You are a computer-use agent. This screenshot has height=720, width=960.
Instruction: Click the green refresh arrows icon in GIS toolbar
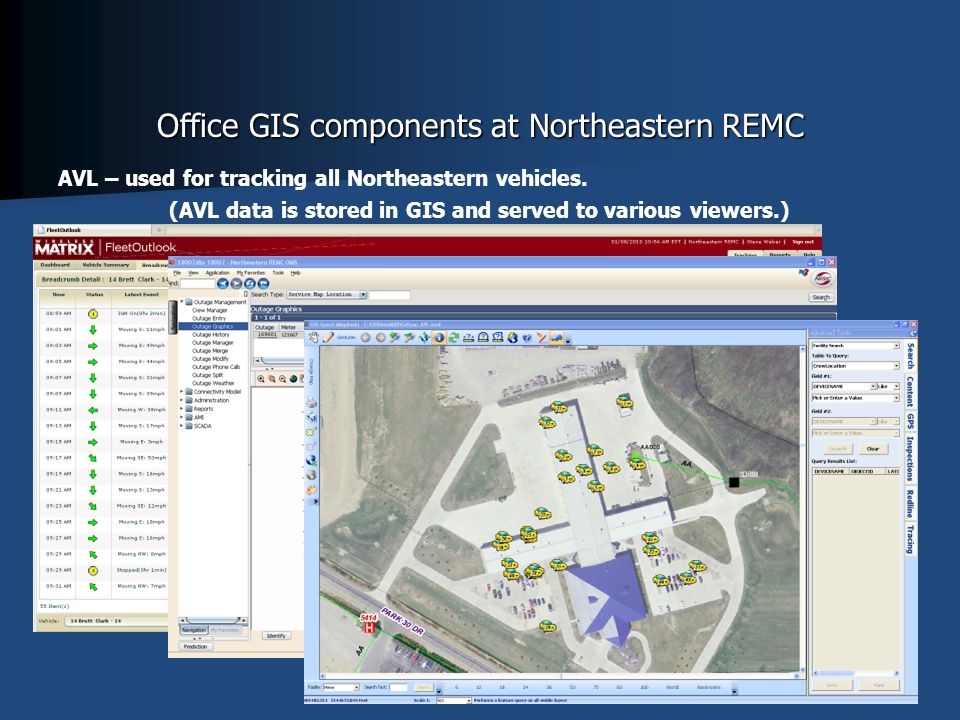pos(454,337)
